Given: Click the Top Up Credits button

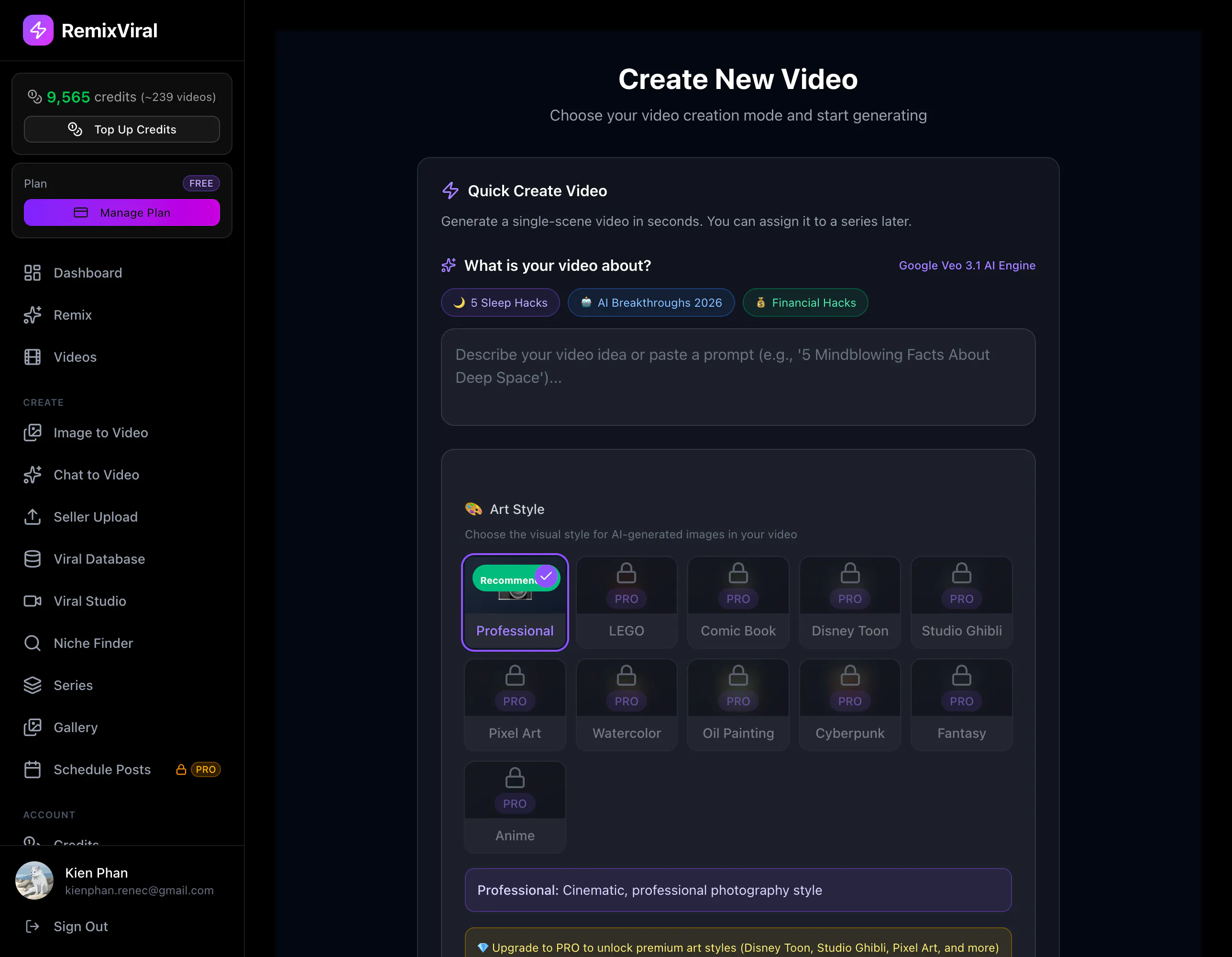Looking at the screenshot, I should click(x=122, y=129).
